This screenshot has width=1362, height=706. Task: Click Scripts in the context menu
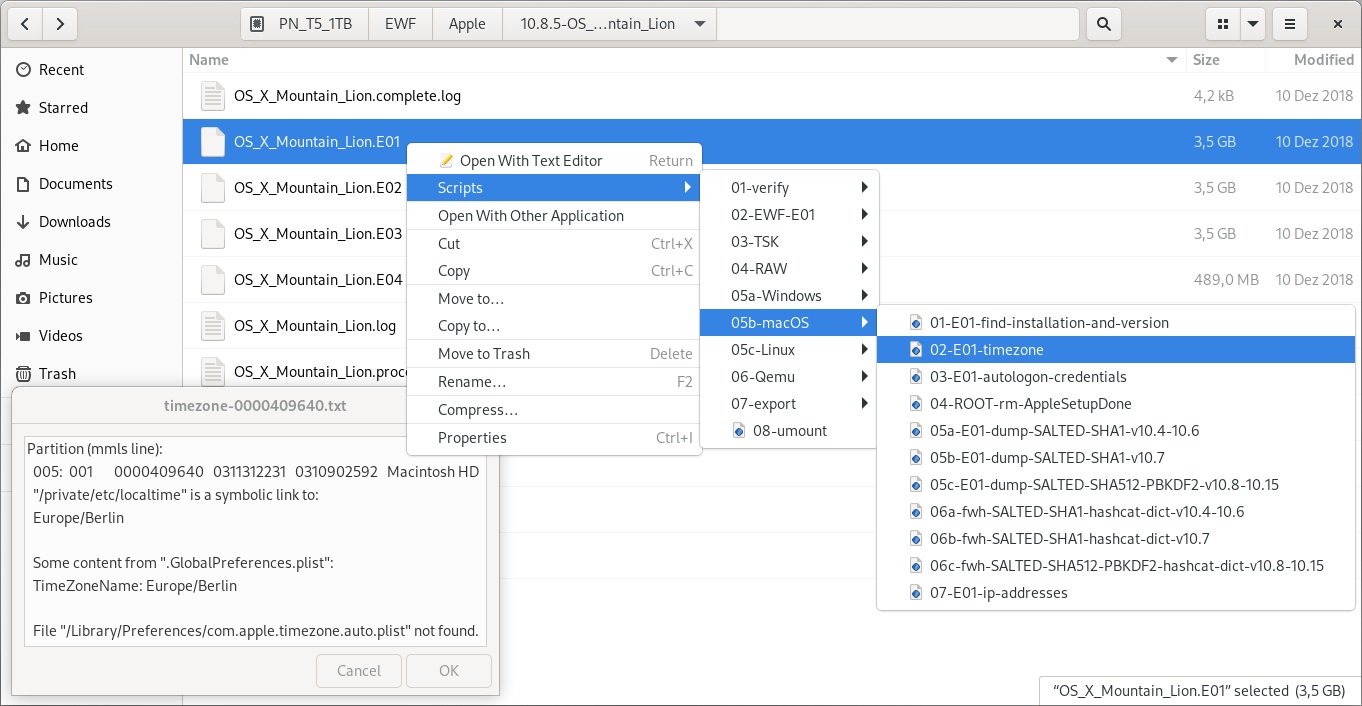[x=554, y=188]
